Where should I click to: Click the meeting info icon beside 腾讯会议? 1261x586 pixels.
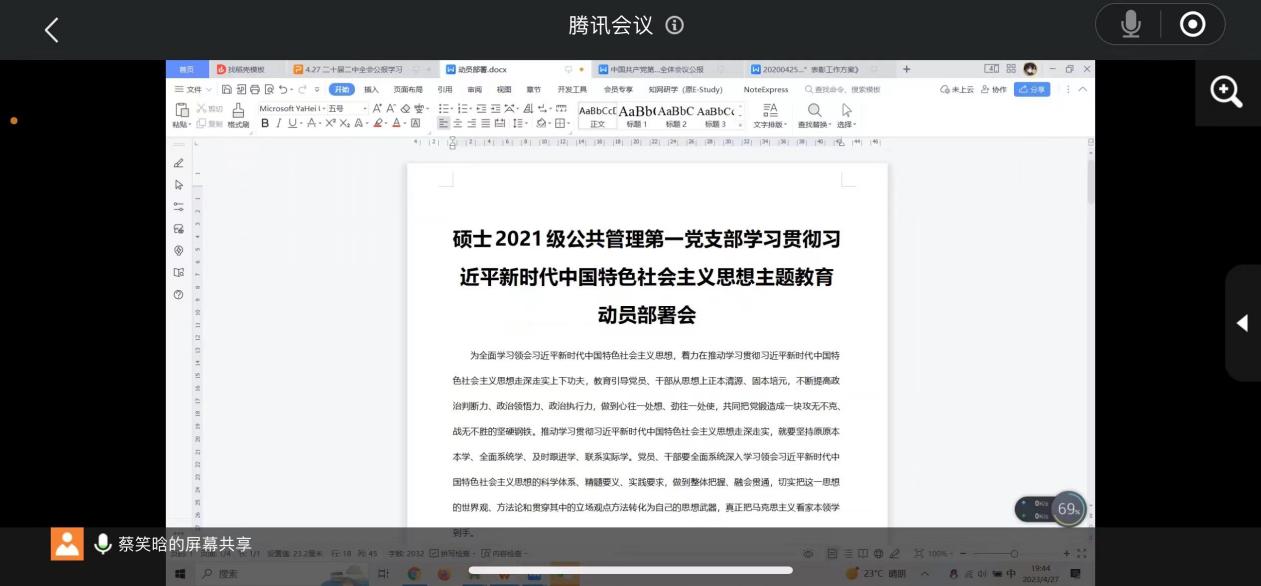(675, 26)
